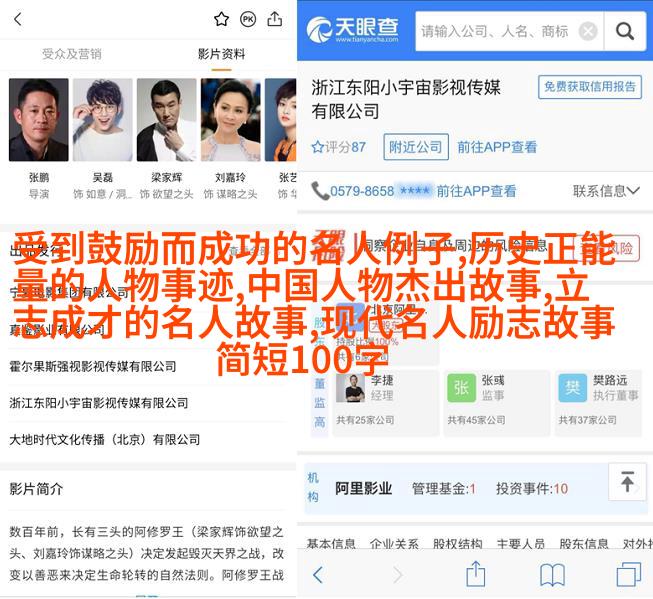The width and height of the screenshot is (653, 599).
Task: Clear the search field with X icon
Action: click(x=588, y=31)
